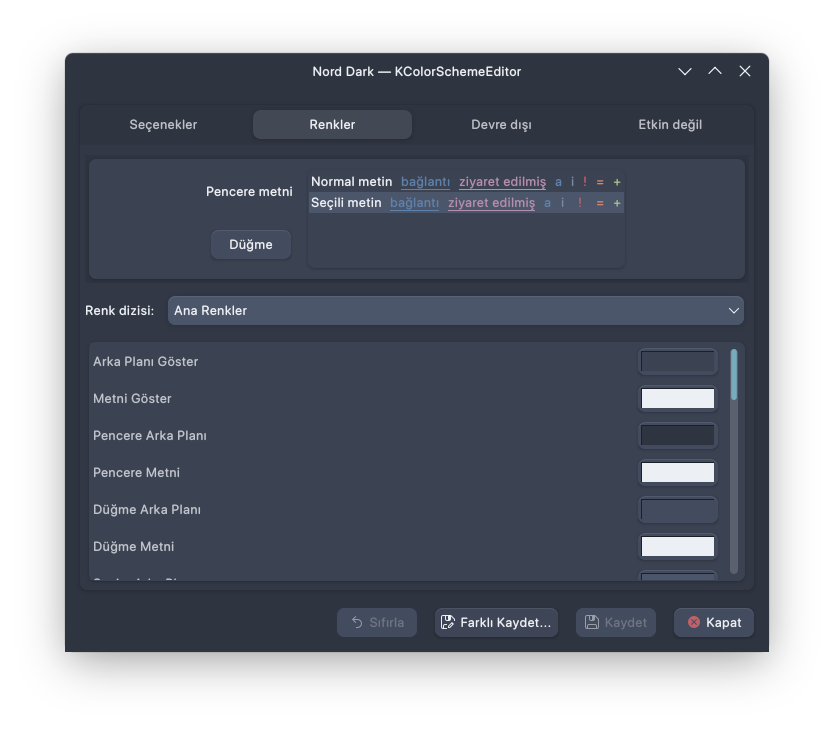The height and width of the screenshot is (729, 834).
Task: Open the Devre dışı tab
Action: click(x=501, y=124)
